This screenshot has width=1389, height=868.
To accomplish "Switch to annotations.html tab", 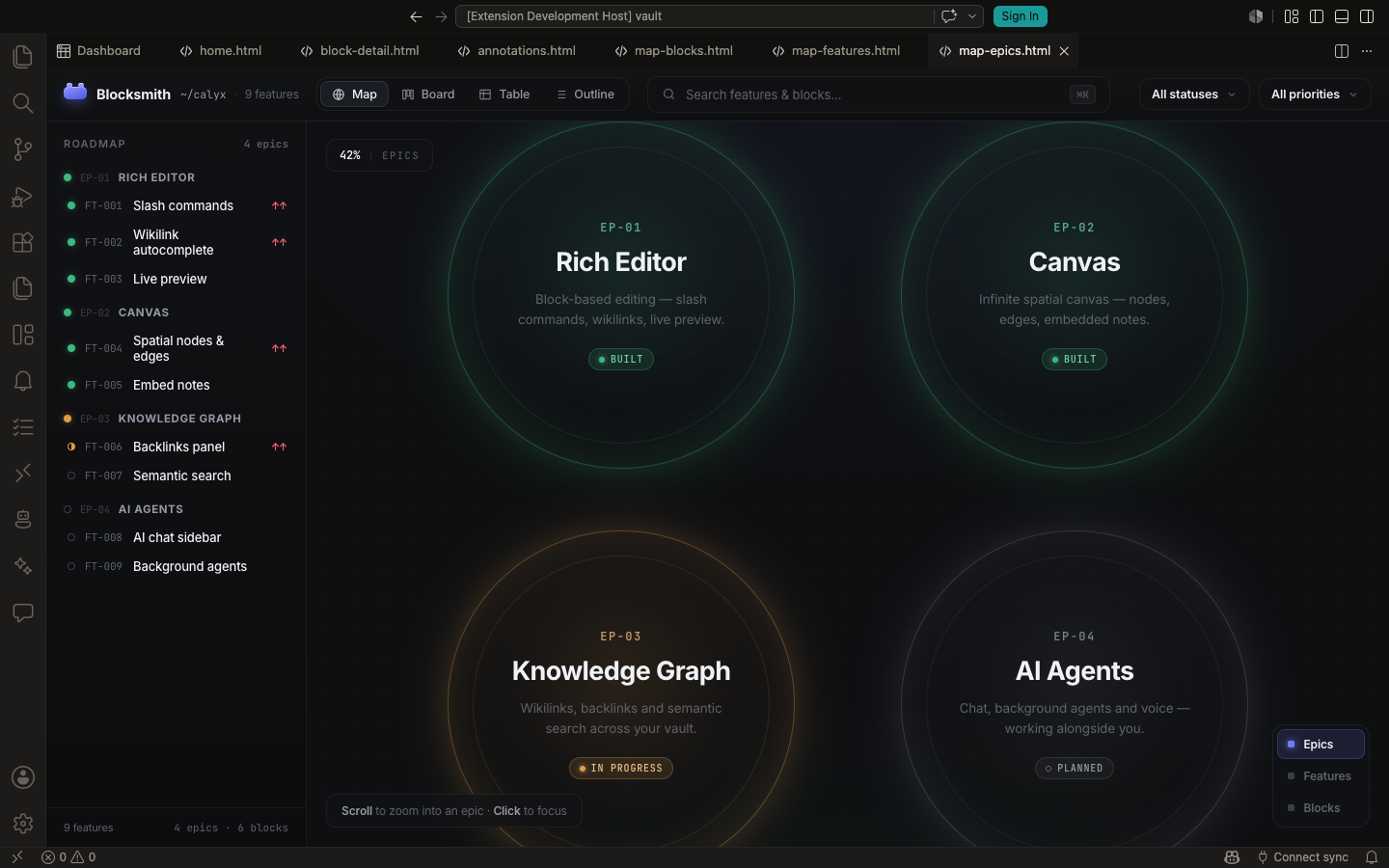I will (x=517, y=51).
